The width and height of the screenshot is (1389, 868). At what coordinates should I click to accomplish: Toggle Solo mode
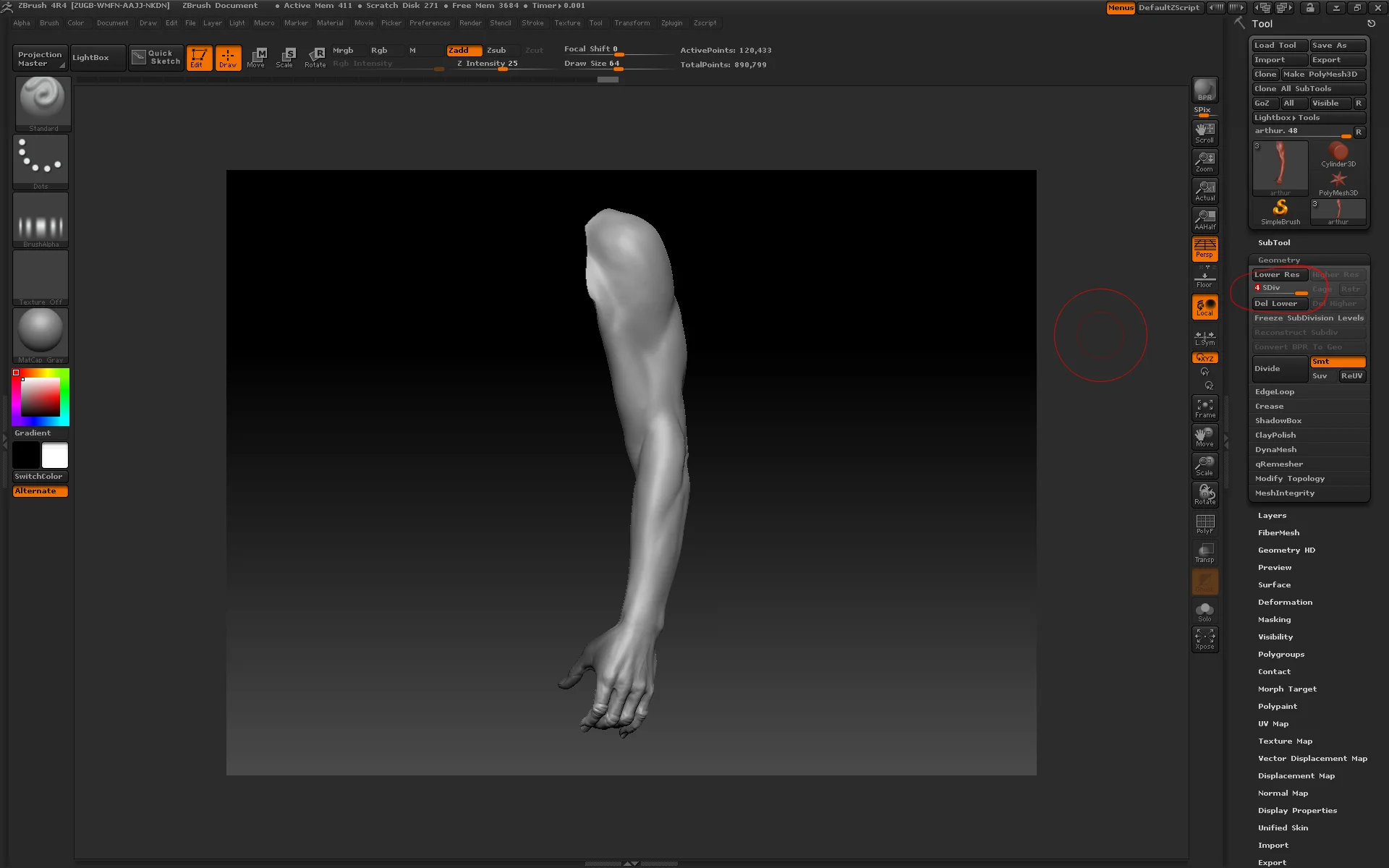pos(1205,611)
